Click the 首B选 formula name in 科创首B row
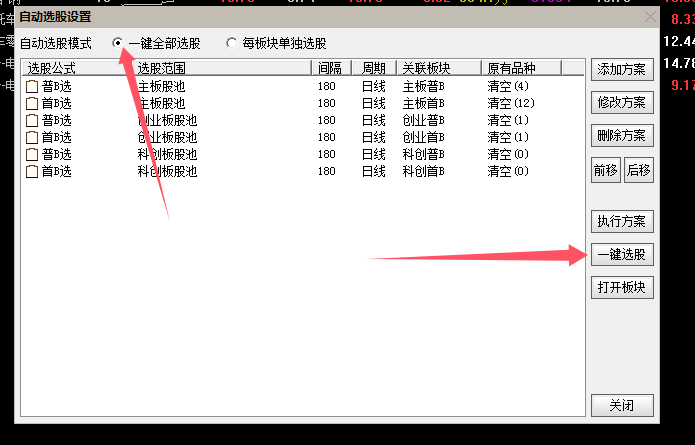Screen dimensions: 695x445 [56, 171]
